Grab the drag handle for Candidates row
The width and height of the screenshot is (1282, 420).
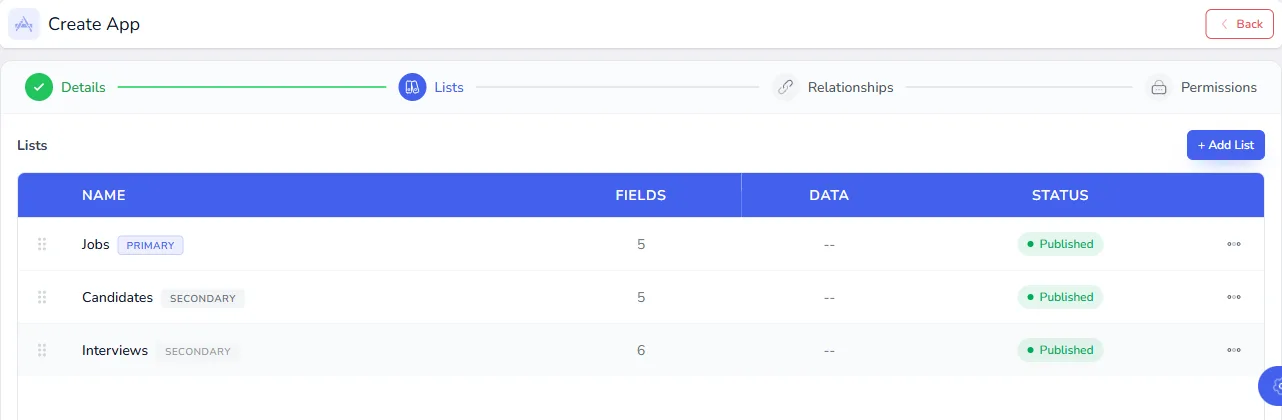42,297
